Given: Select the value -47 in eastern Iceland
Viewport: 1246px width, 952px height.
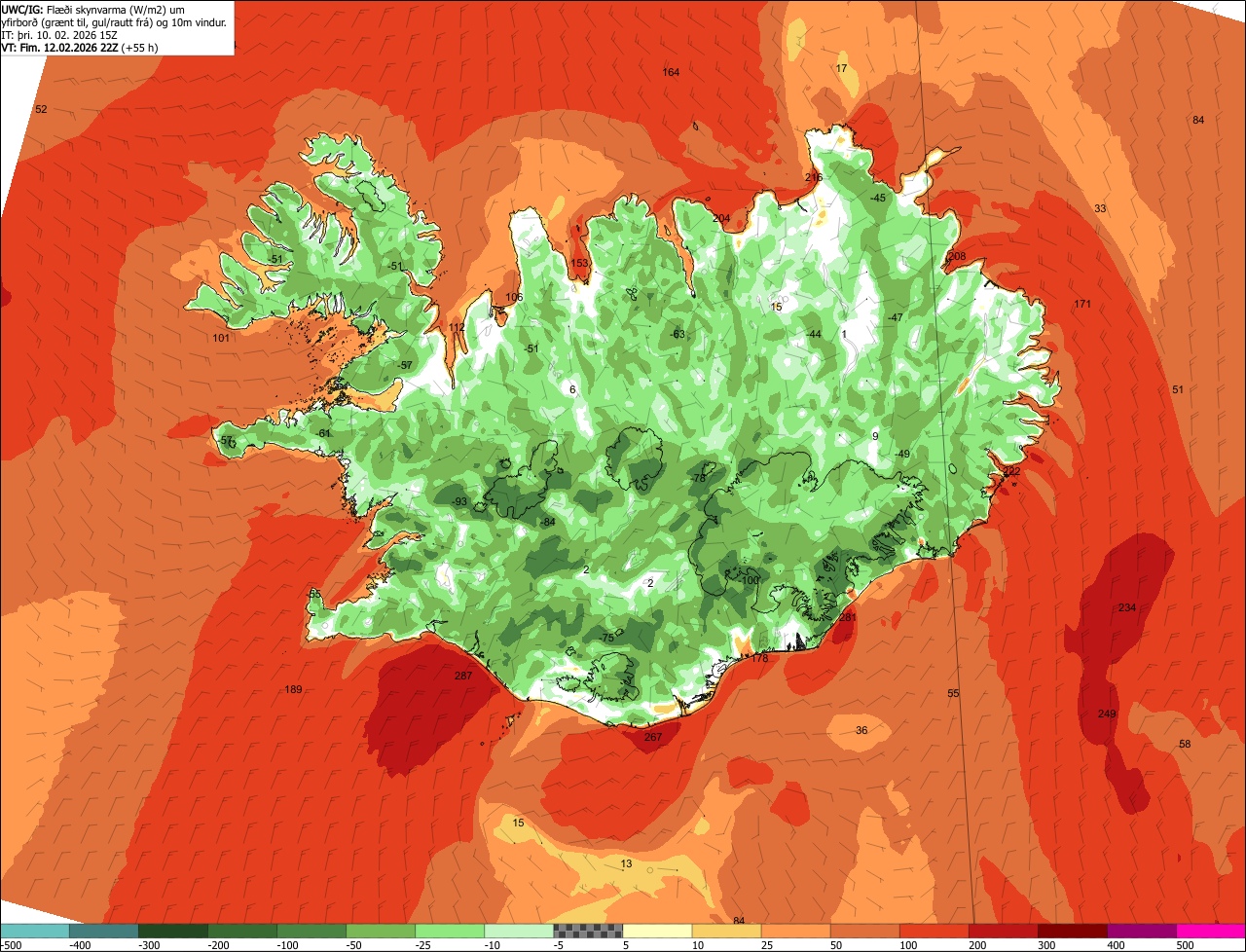Looking at the screenshot, I should pos(895,318).
